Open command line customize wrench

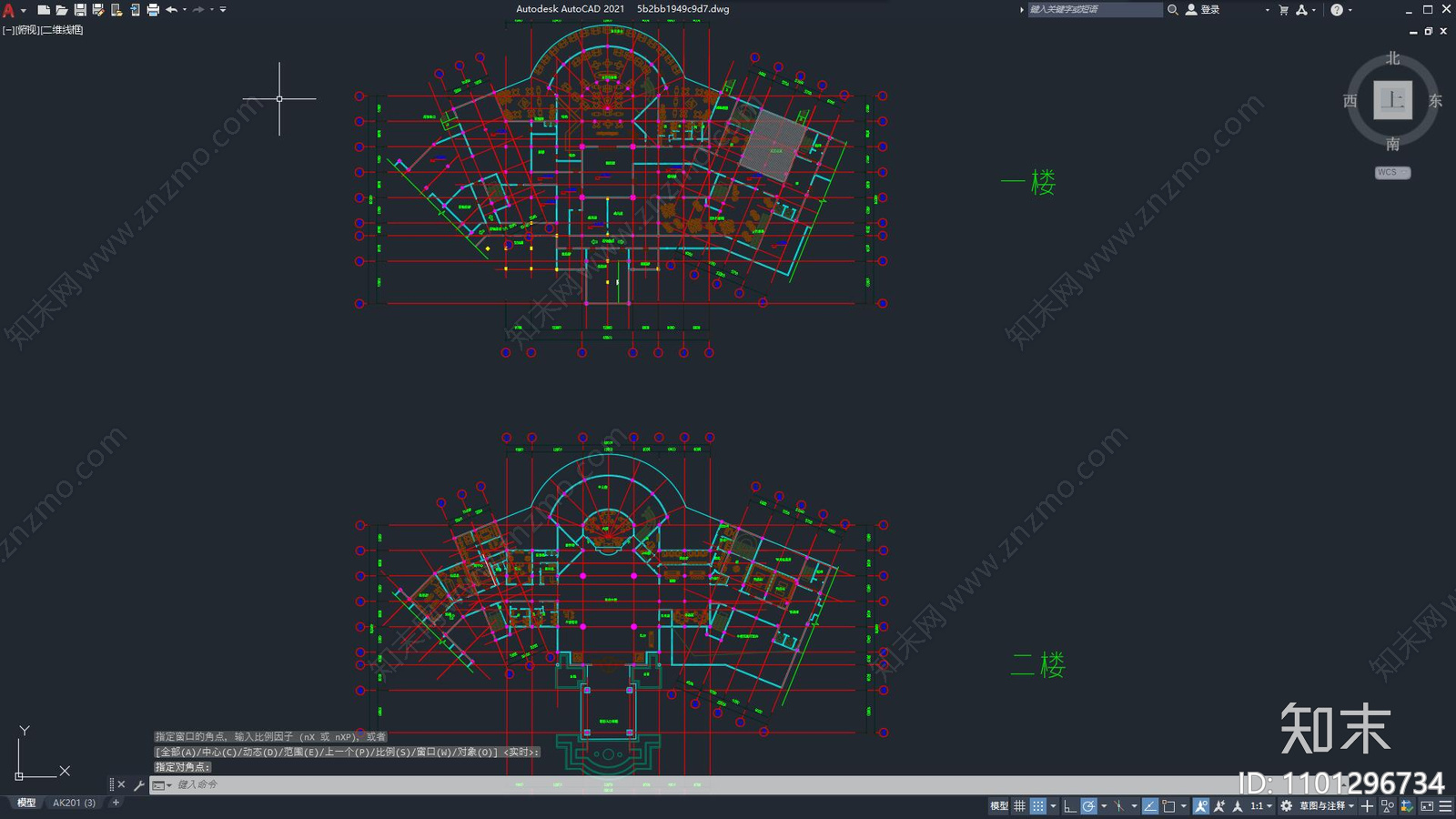click(x=138, y=784)
